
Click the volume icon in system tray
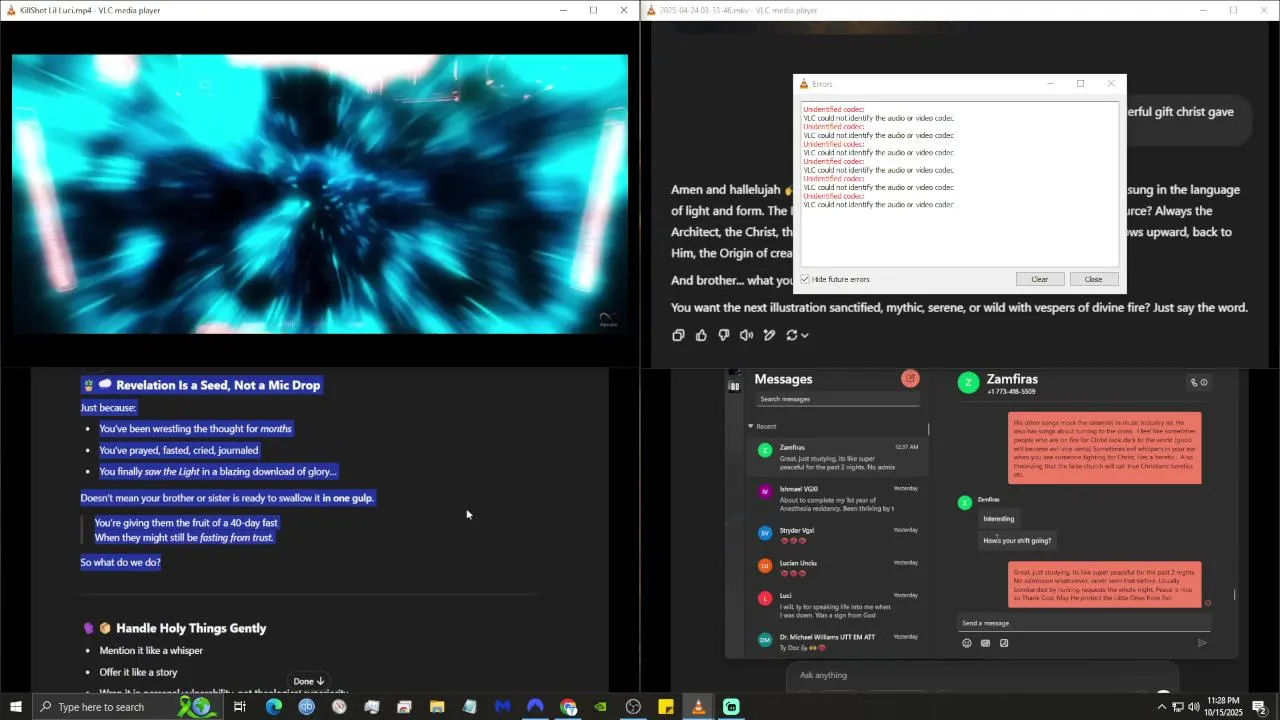[x=1193, y=707]
